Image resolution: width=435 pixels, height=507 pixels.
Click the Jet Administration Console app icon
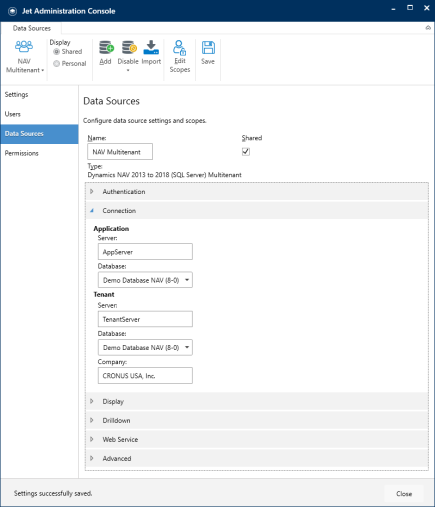(12, 11)
